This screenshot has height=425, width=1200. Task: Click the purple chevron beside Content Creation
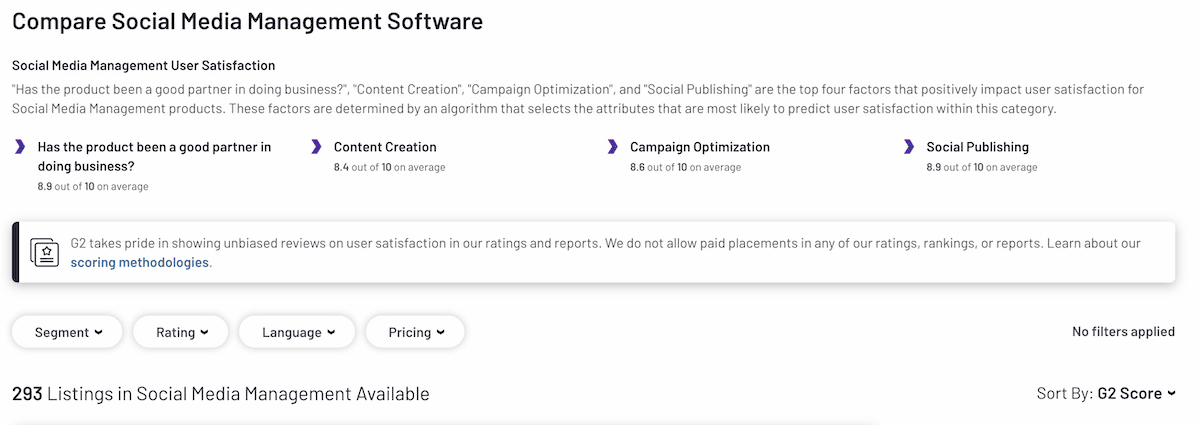(x=316, y=147)
